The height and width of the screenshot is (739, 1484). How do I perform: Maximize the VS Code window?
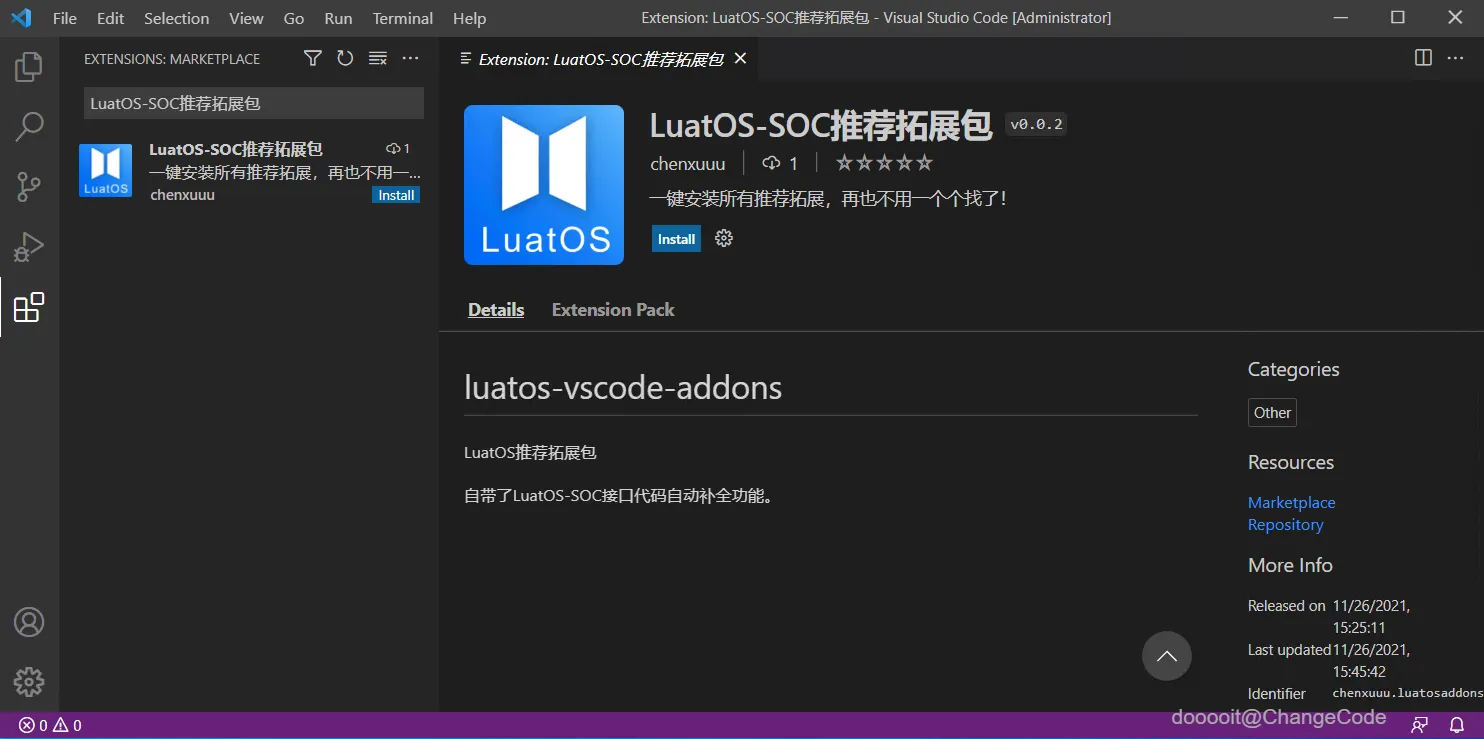pos(1398,17)
